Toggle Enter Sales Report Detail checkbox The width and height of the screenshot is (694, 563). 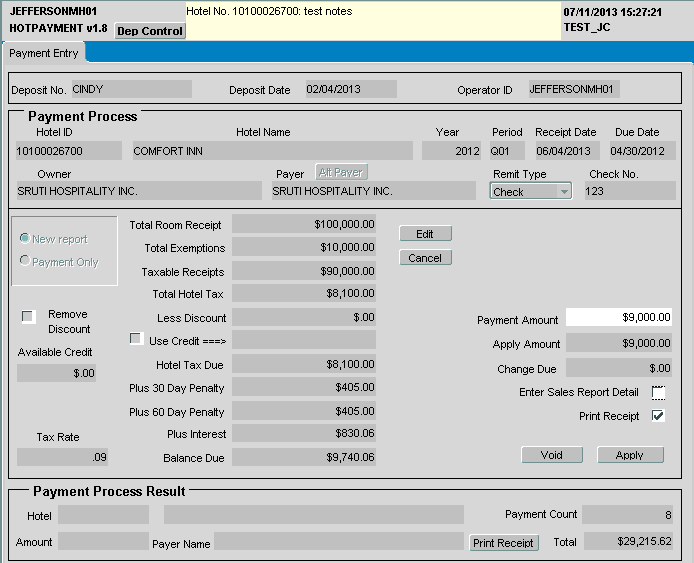658,392
